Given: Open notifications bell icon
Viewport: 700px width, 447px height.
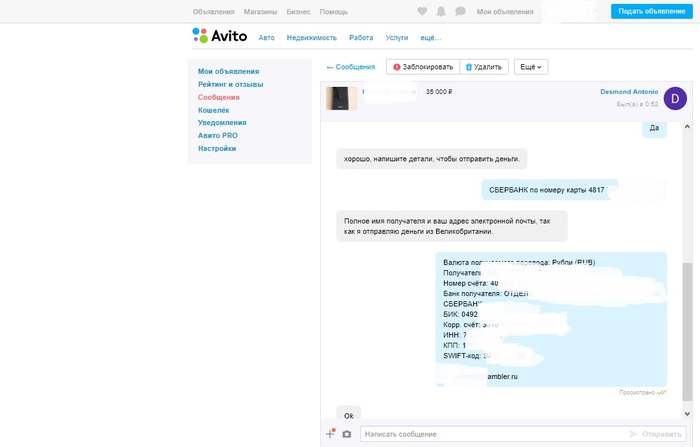Looking at the screenshot, I should point(441,11).
